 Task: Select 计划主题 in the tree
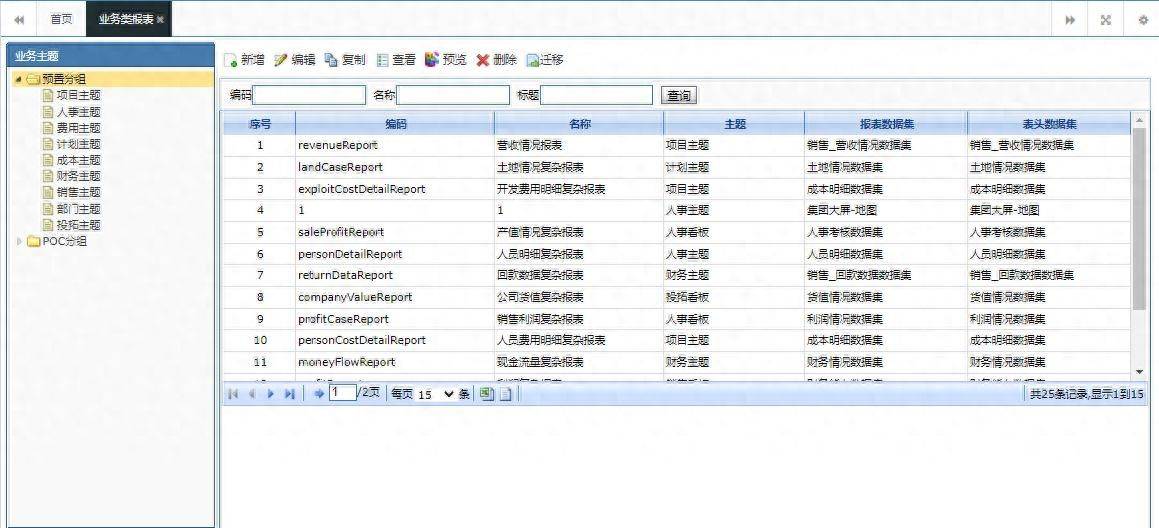[x=78, y=144]
